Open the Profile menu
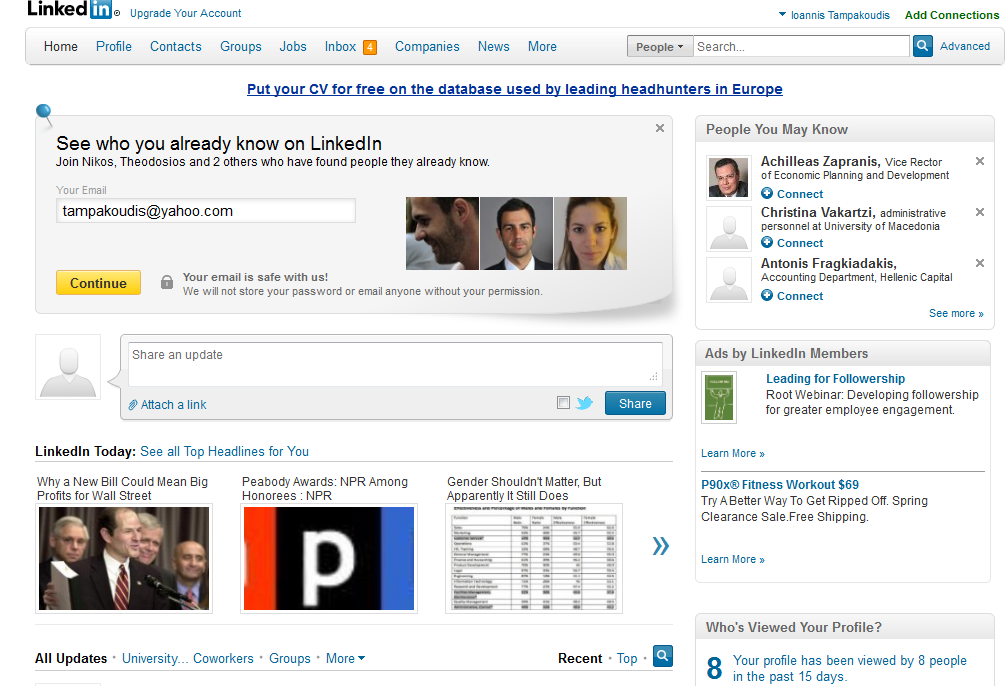The height and width of the screenshot is (686, 1007). coord(114,46)
